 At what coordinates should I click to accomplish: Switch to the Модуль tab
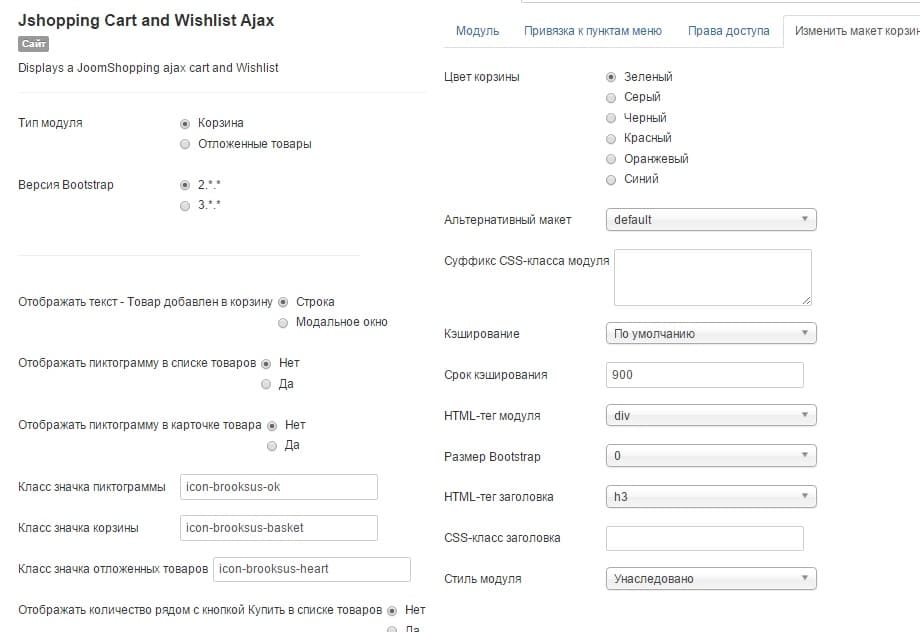pyautogui.click(x=478, y=31)
